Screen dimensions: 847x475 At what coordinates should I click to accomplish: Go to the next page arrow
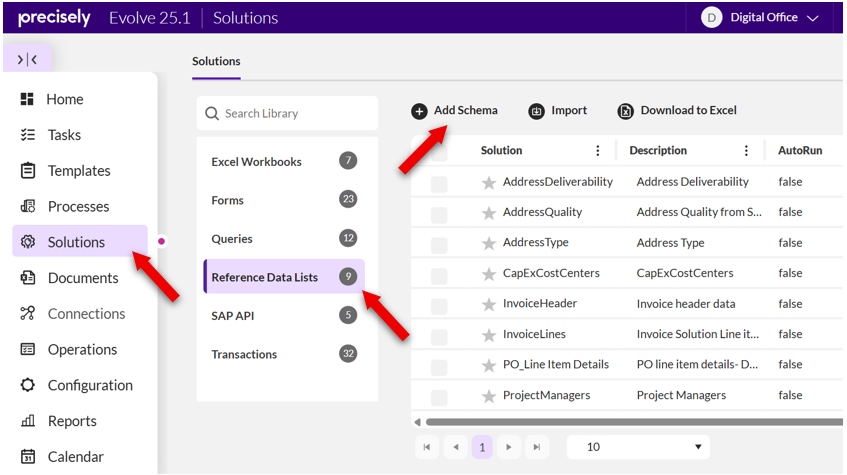coord(510,447)
